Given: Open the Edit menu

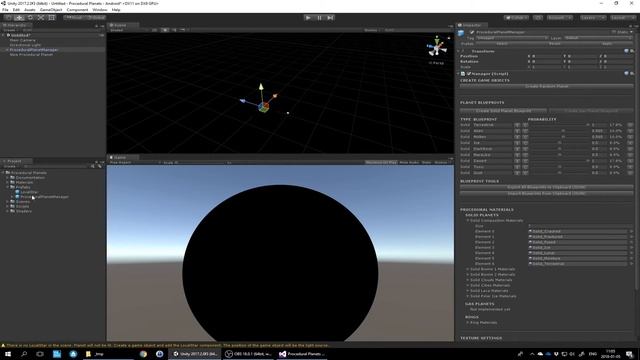Looking at the screenshot, I should [16, 9].
